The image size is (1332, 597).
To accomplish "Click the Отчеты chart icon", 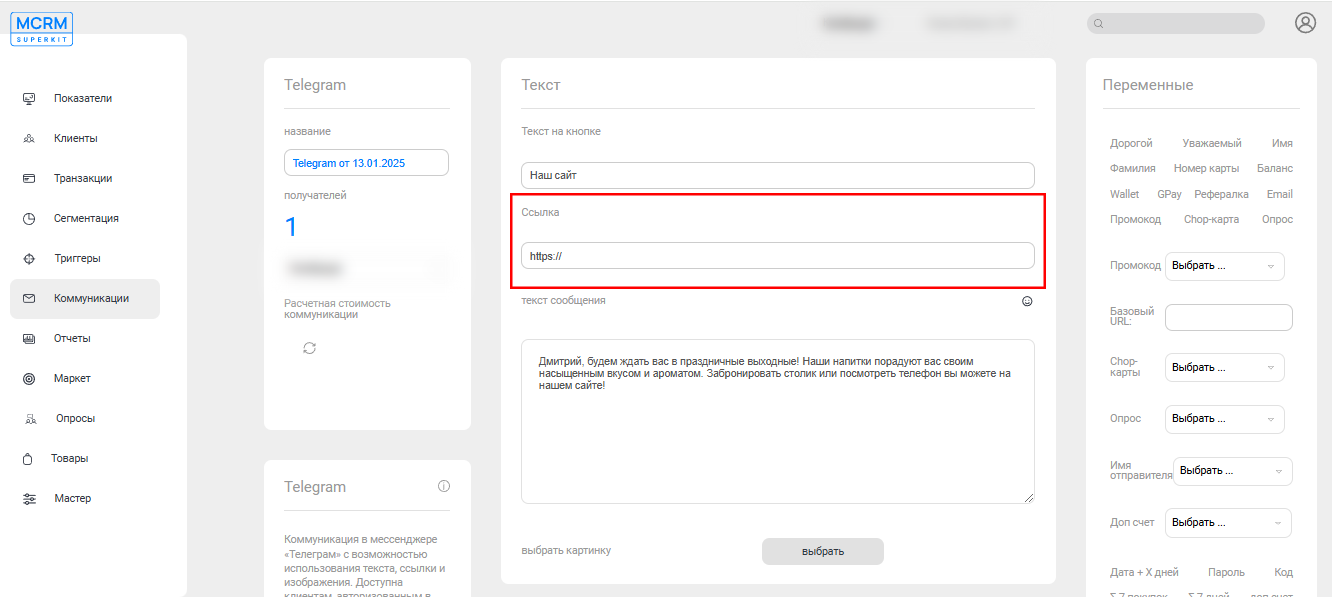I will (29, 338).
